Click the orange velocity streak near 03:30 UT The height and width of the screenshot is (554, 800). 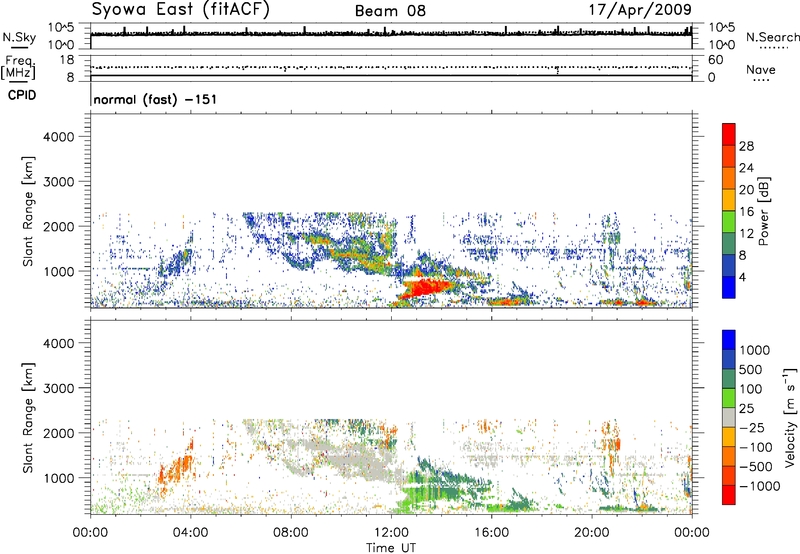click(175, 469)
